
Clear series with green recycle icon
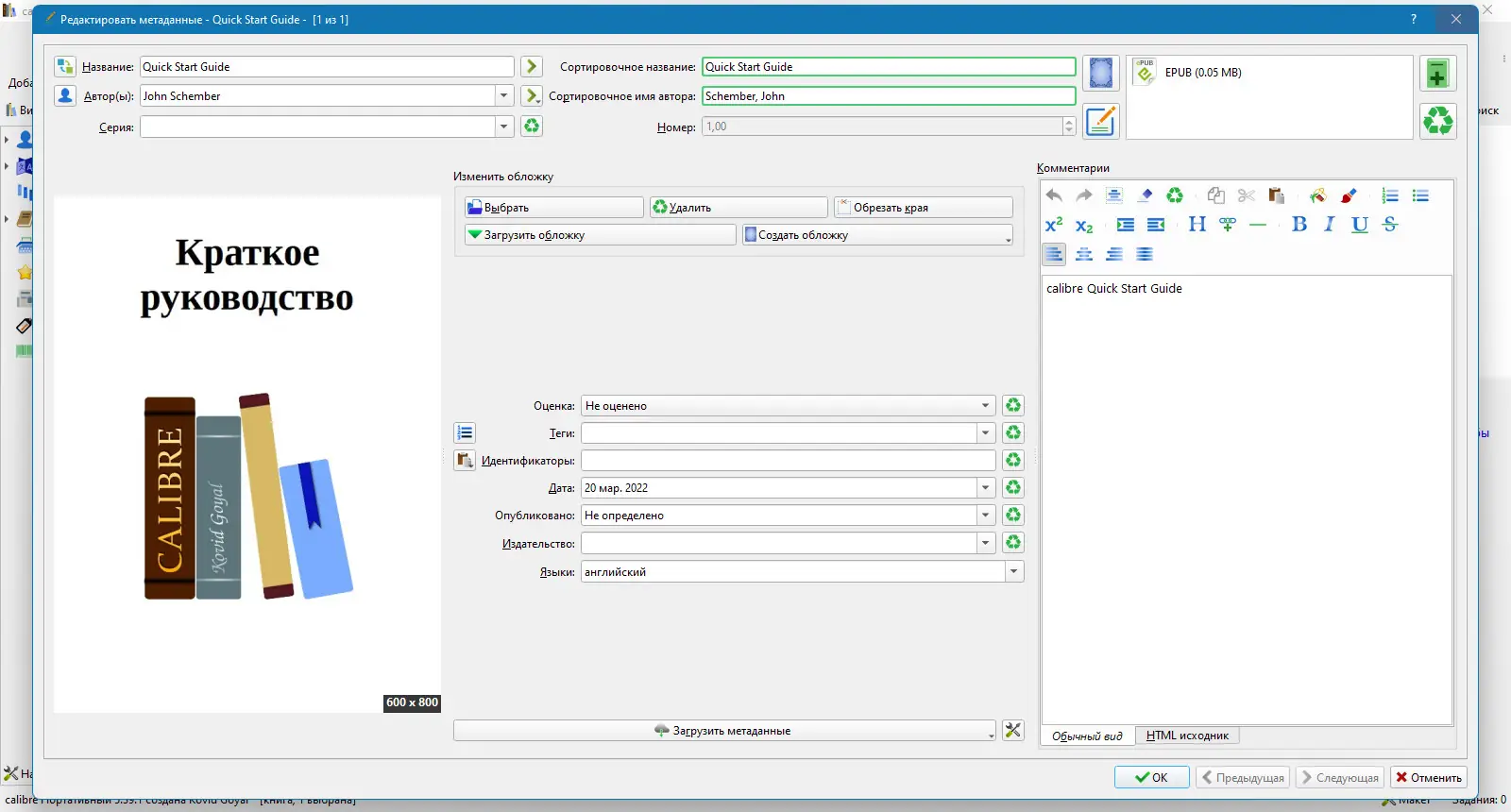pos(532,126)
